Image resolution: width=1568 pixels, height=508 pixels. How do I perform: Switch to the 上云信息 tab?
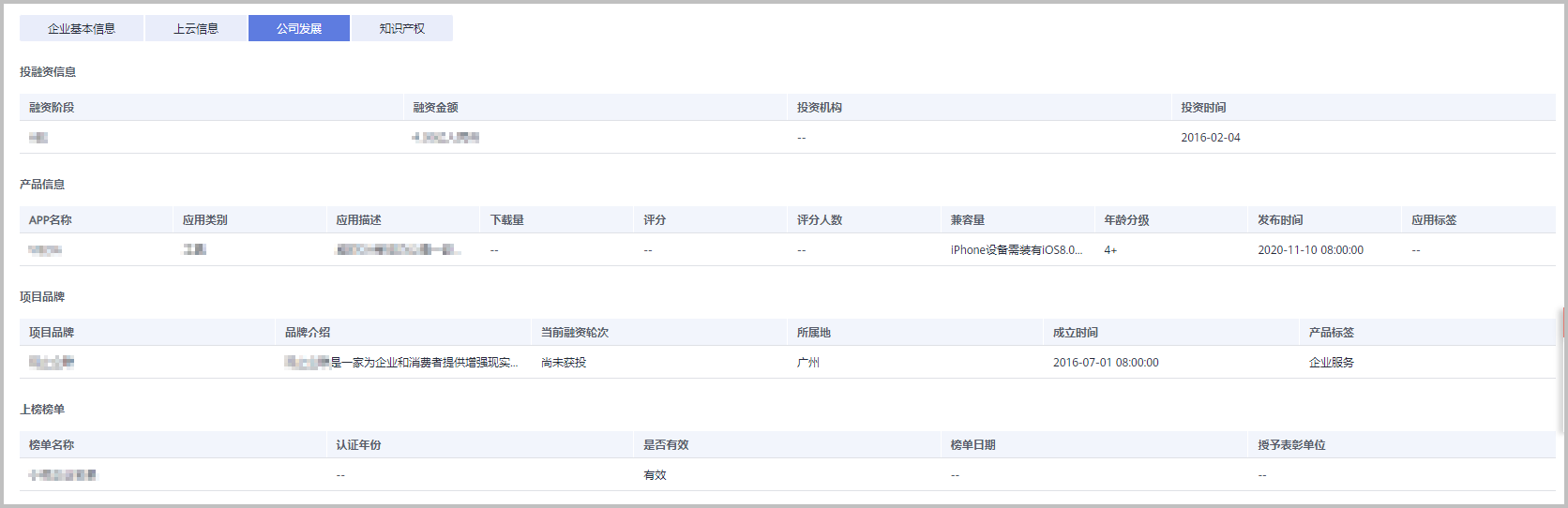coord(196,28)
